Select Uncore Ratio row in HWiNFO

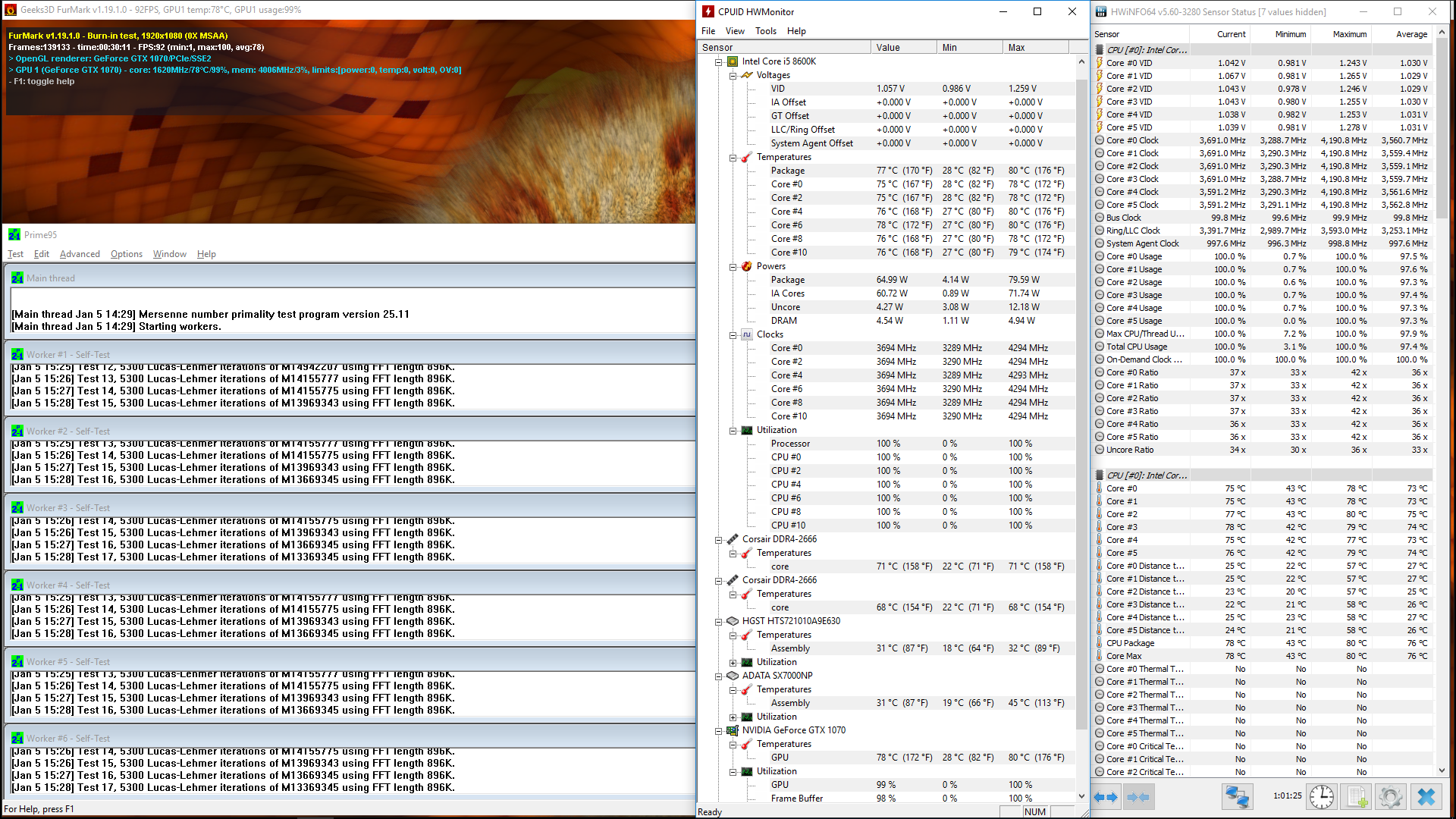(1263, 450)
